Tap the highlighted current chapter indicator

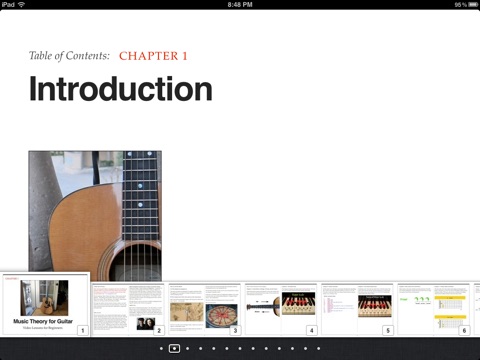pyautogui.click(x=174, y=348)
